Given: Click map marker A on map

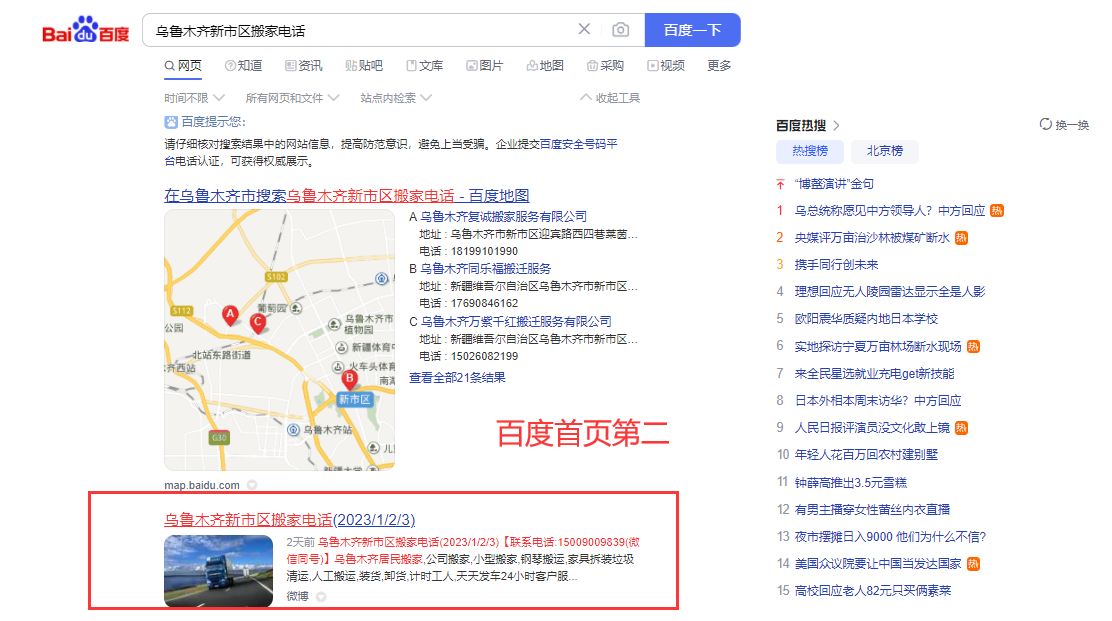Looking at the screenshot, I should (230, 316).
